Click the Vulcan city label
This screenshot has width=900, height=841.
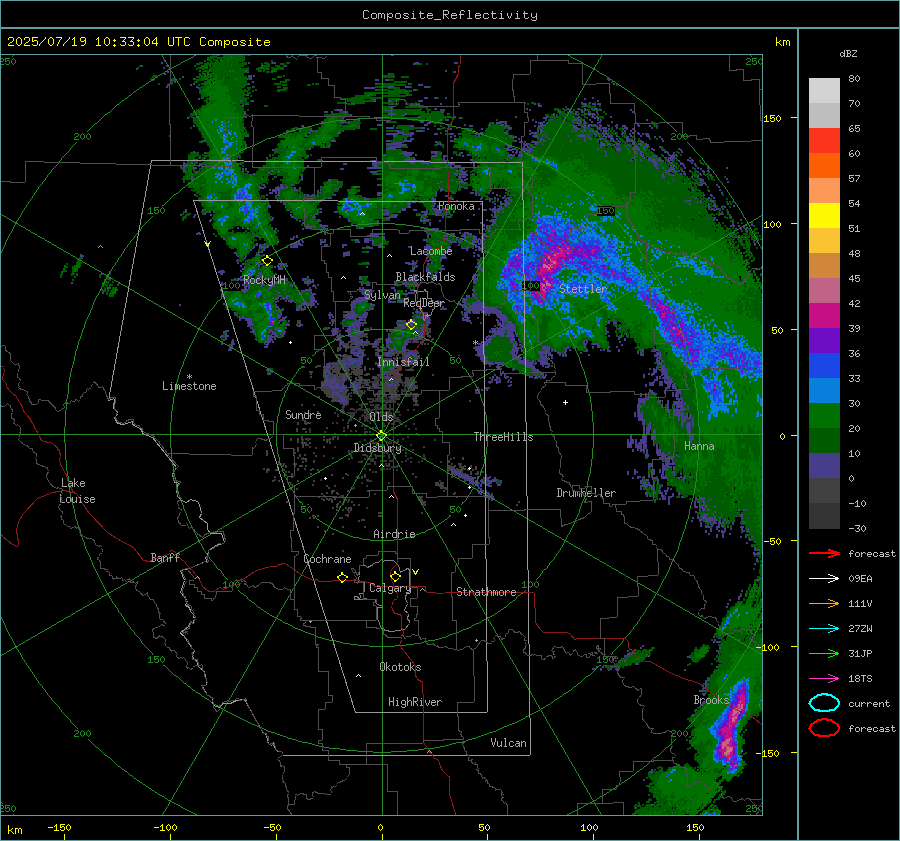[508, 743]
